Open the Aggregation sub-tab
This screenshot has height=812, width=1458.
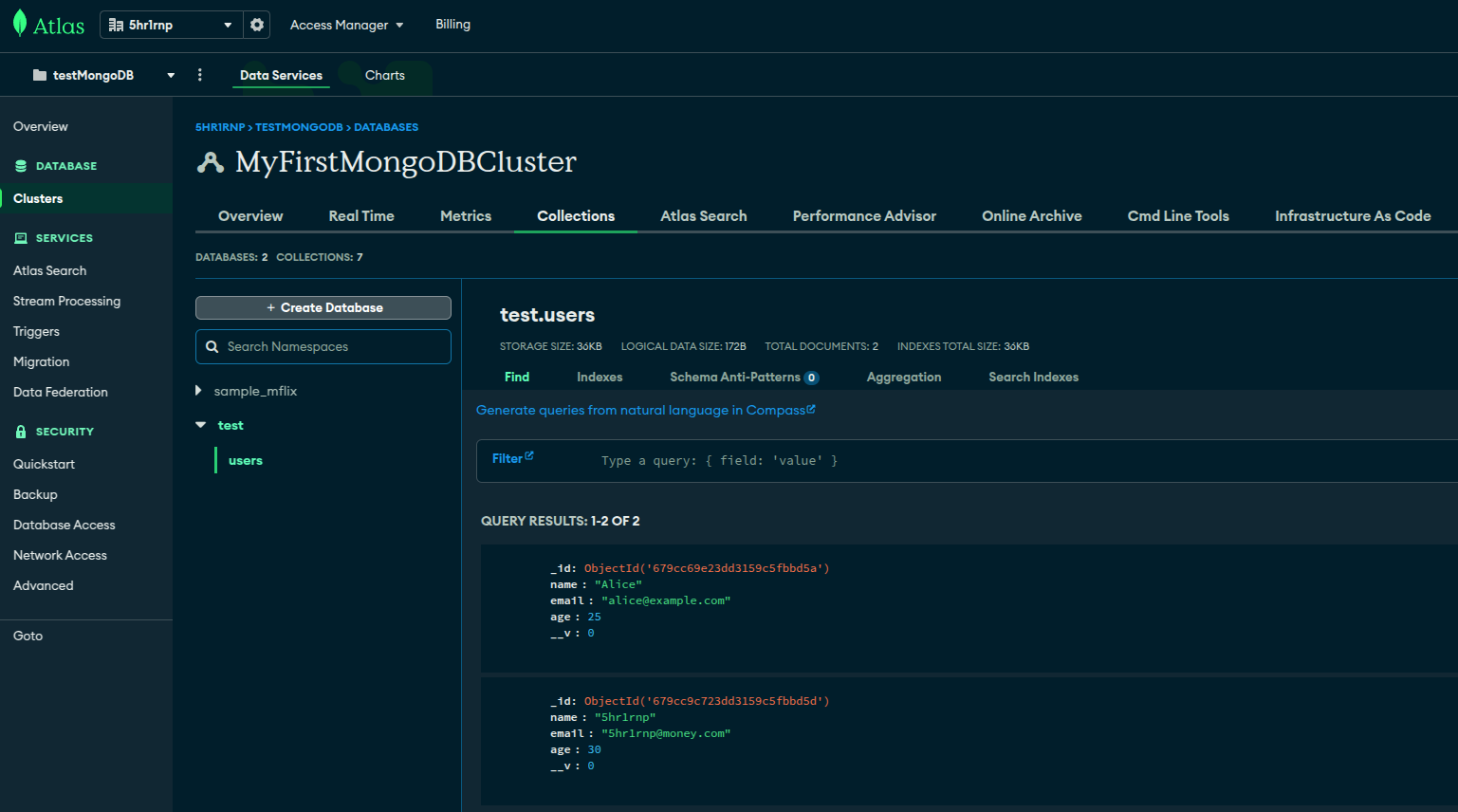(904, 377)
